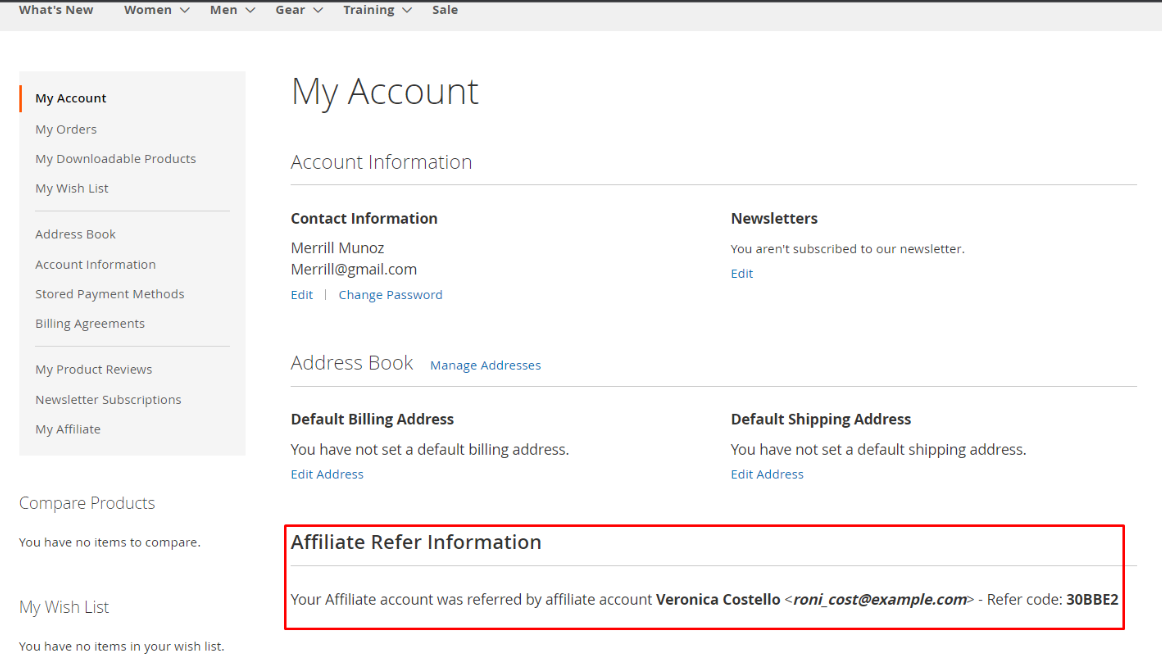This screenshot has width=1162, height=670.
Task: Edit the default shipping address
Action: (x=767, y=474)
